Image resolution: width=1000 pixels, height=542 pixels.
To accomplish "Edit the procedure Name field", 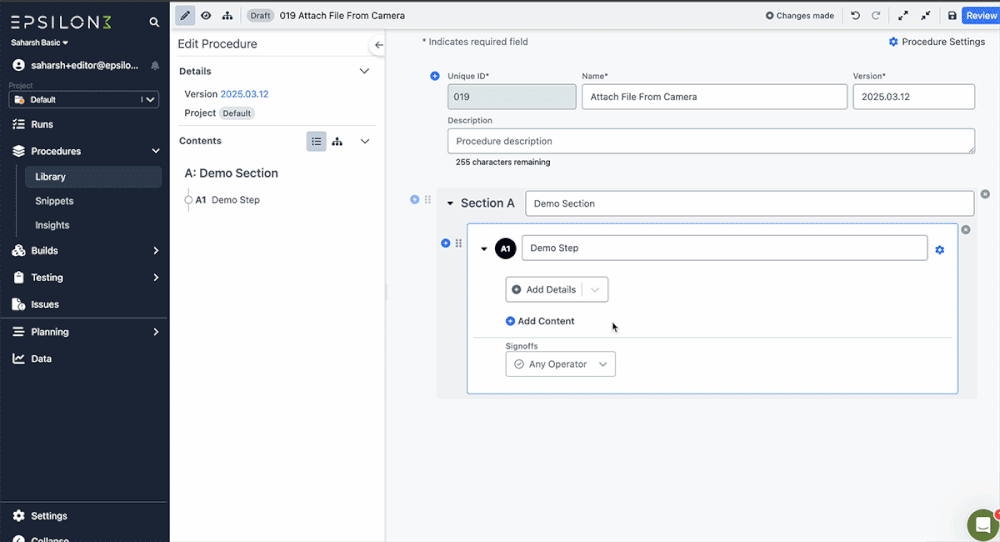I will click(714, 97).
